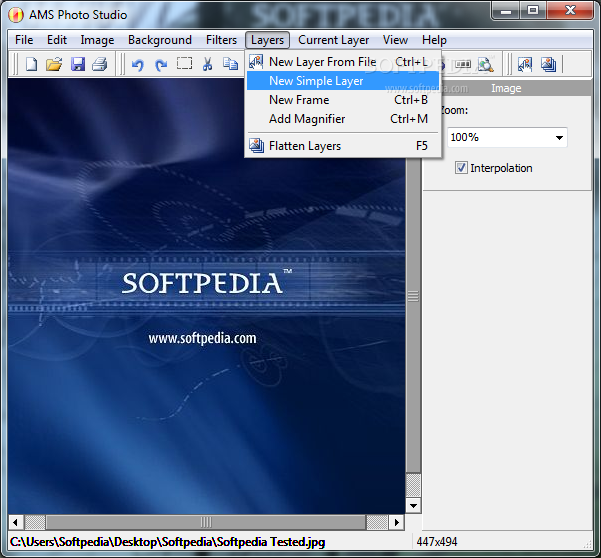Click the vertical scrollbar down arrow
Image resolution: width=601 pixels, height=558 pixels.
(413, 506)
